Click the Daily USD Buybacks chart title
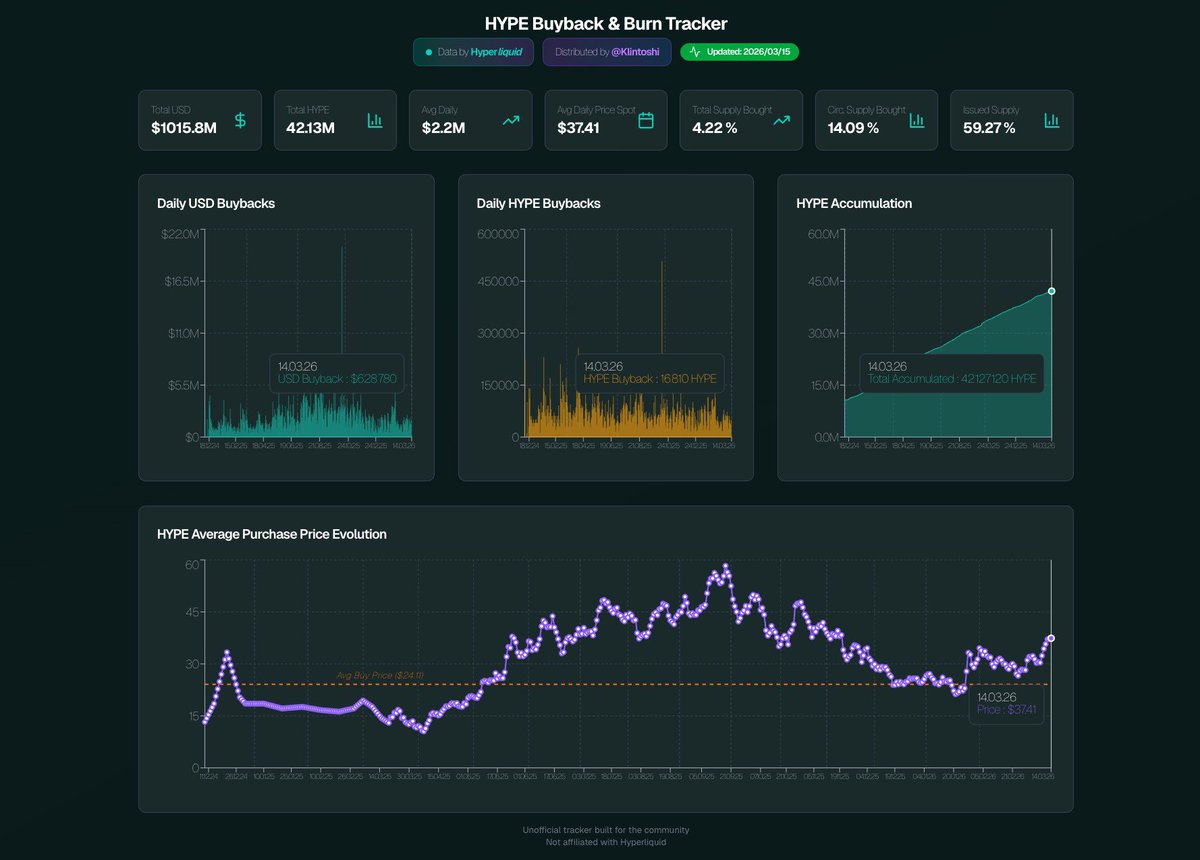The width and height of the screenshot is (1200, 860). pos(216,203)
